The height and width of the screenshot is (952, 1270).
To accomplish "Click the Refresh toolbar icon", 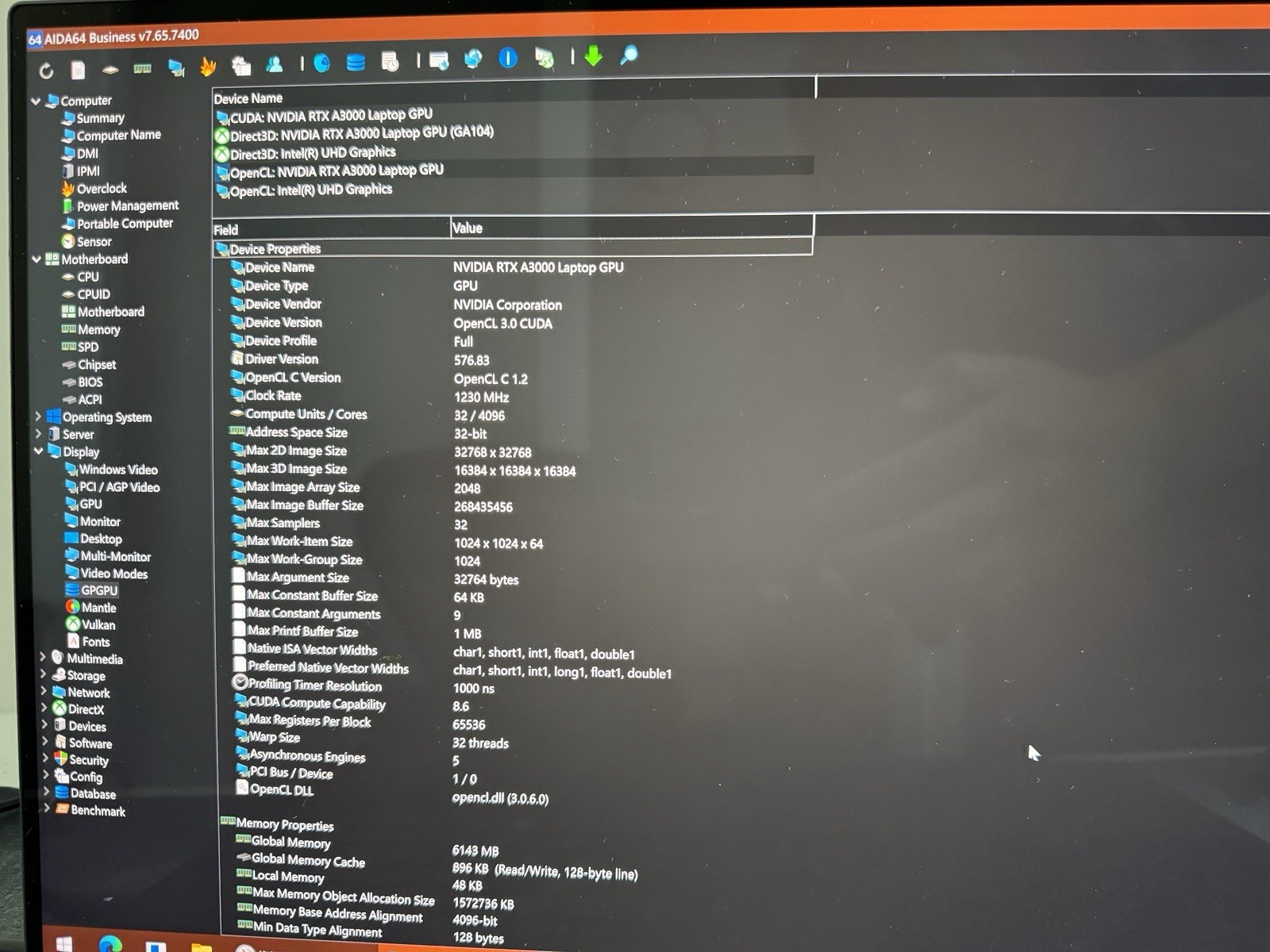I will click(46, 71).
